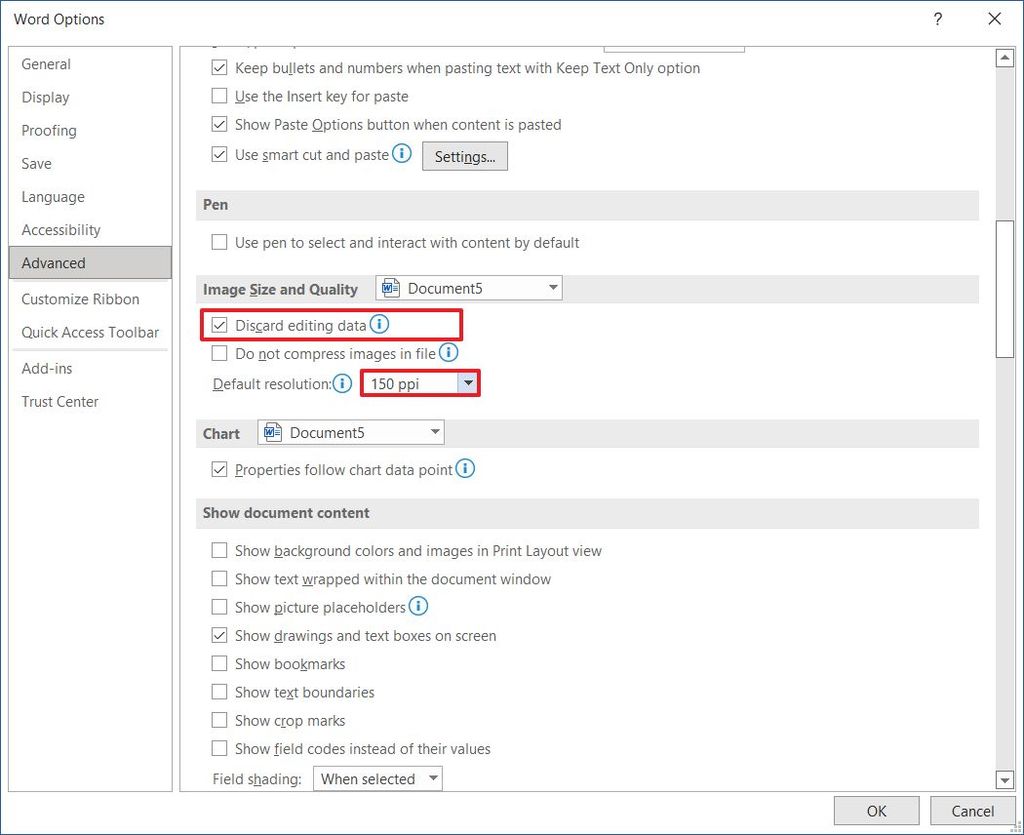Click the info icon after Properties follow chart data point
The height and width of the screenshot is (835, 1024).
tap(465, 470)
